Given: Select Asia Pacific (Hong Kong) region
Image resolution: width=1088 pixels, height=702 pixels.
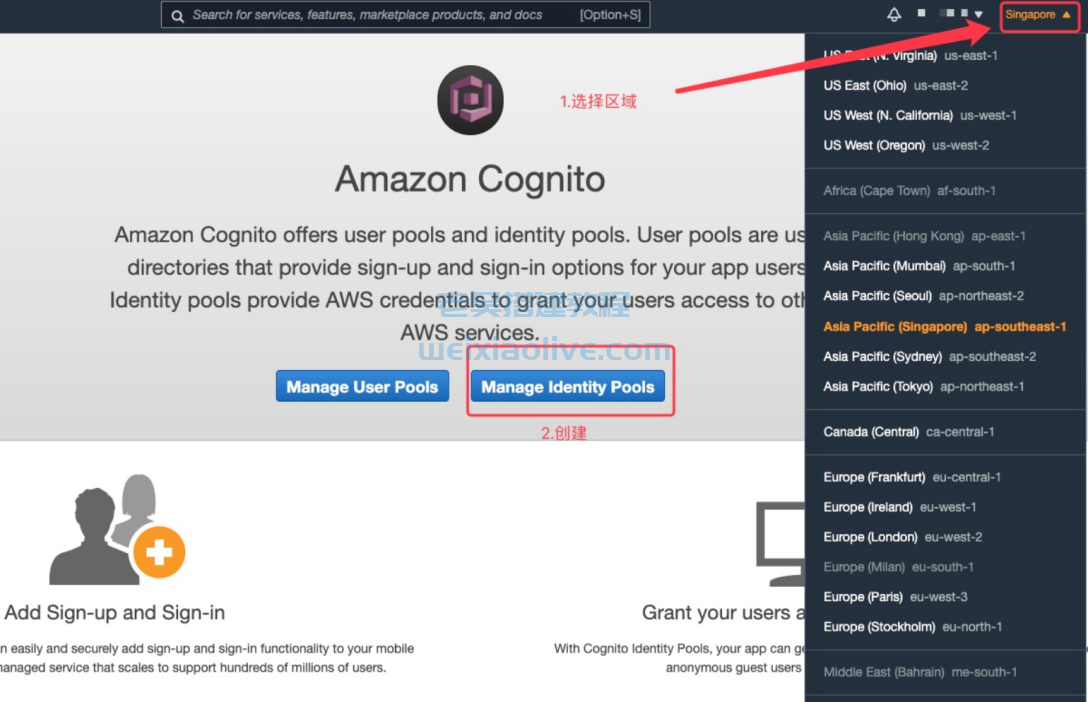Looking at the screenshot, I should coord(924,236).
